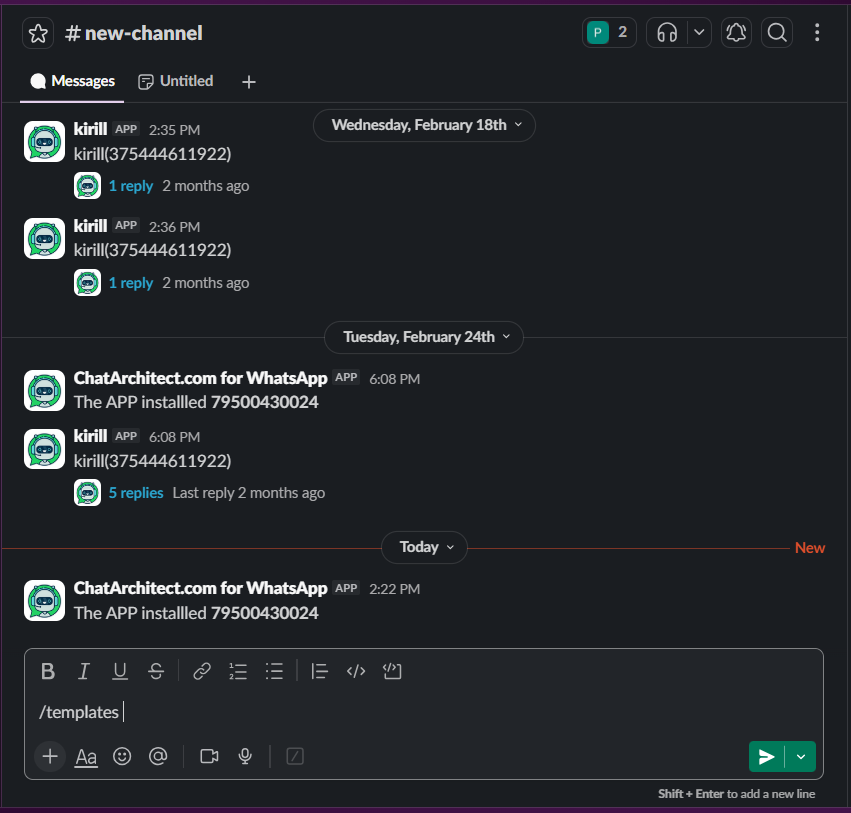851x813 pixels.
Task: Insert a code block
Action: click(392, 671)
